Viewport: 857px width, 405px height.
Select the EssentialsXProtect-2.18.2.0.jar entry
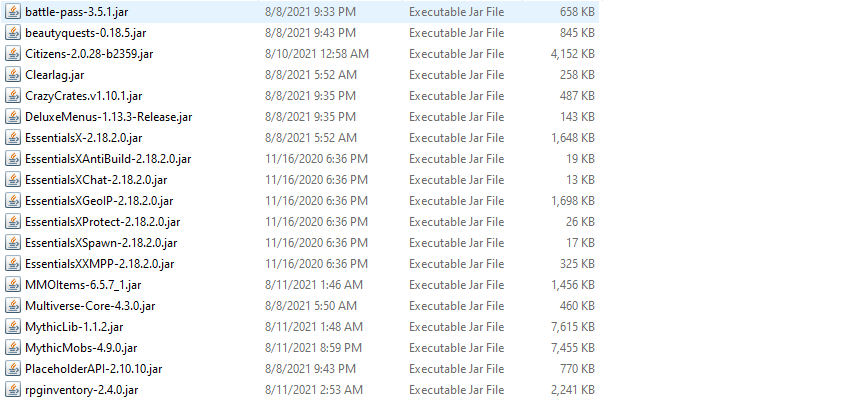pyautogui.click(x=102, y=222)
